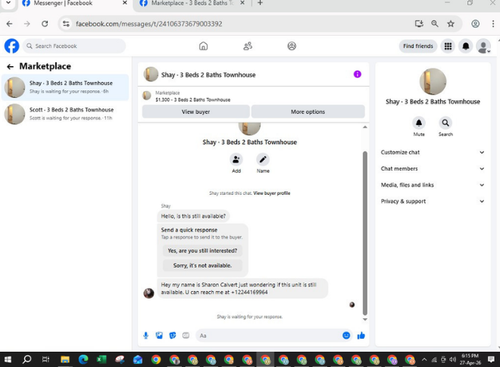Open Task View on the taskbar

pyautogui.click(x=46, y=360)
